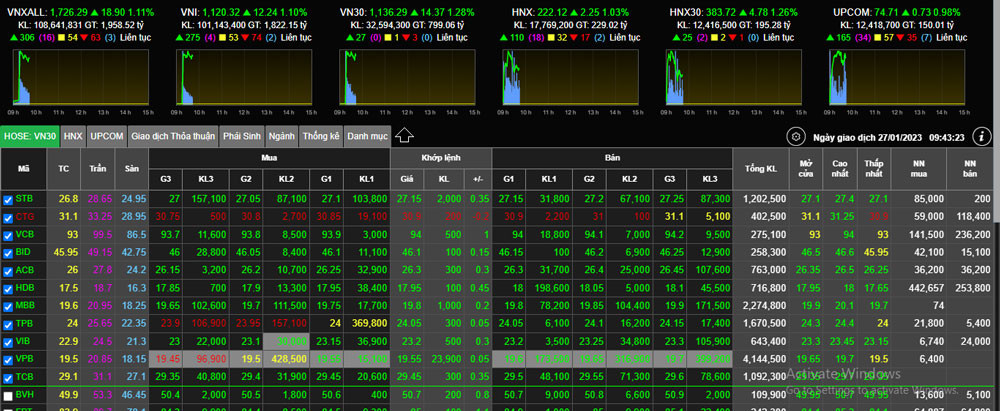Viewport: 1000px width, 411px height.
Task: Click the VCB stock symbol
Action: [x=25, y=235]
